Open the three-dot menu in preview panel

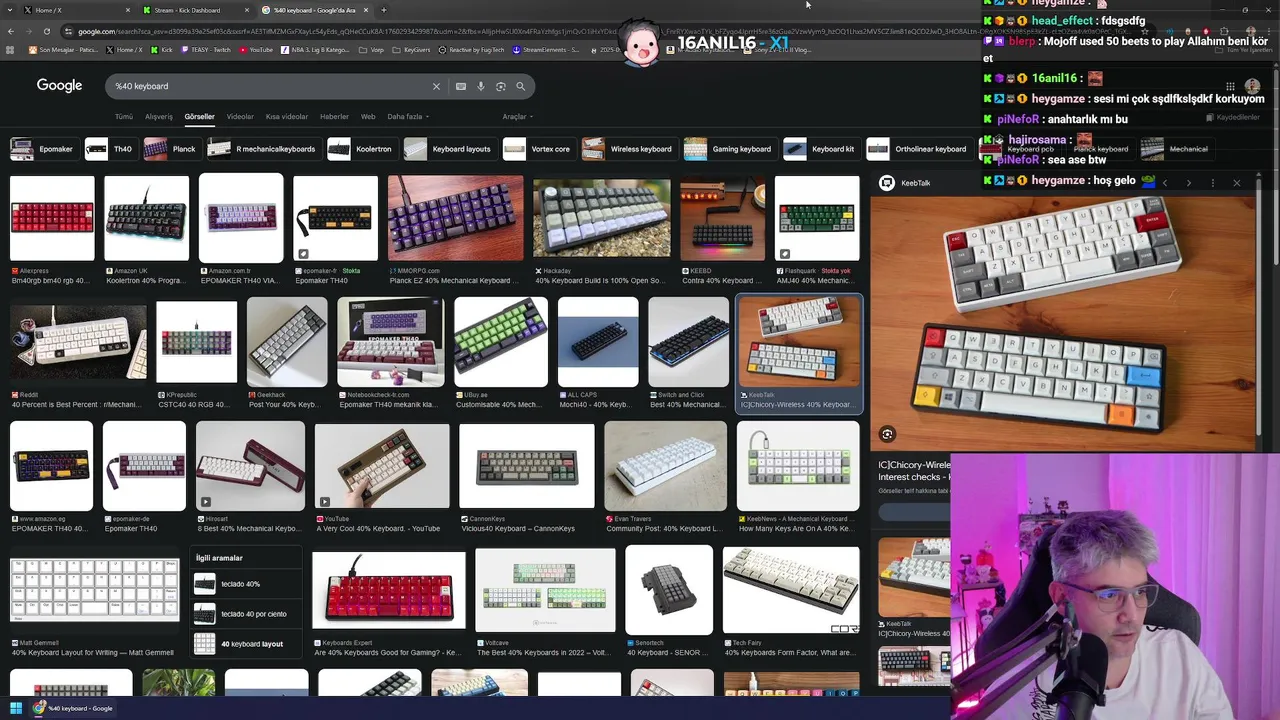1213,183
